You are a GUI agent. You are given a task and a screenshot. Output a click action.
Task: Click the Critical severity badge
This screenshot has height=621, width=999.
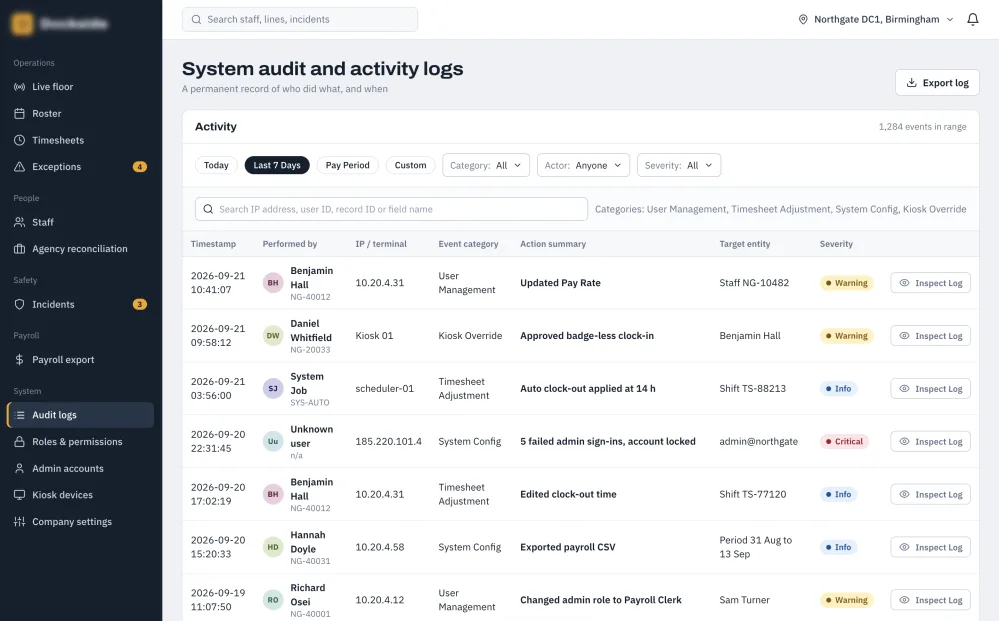pos(844,441)
